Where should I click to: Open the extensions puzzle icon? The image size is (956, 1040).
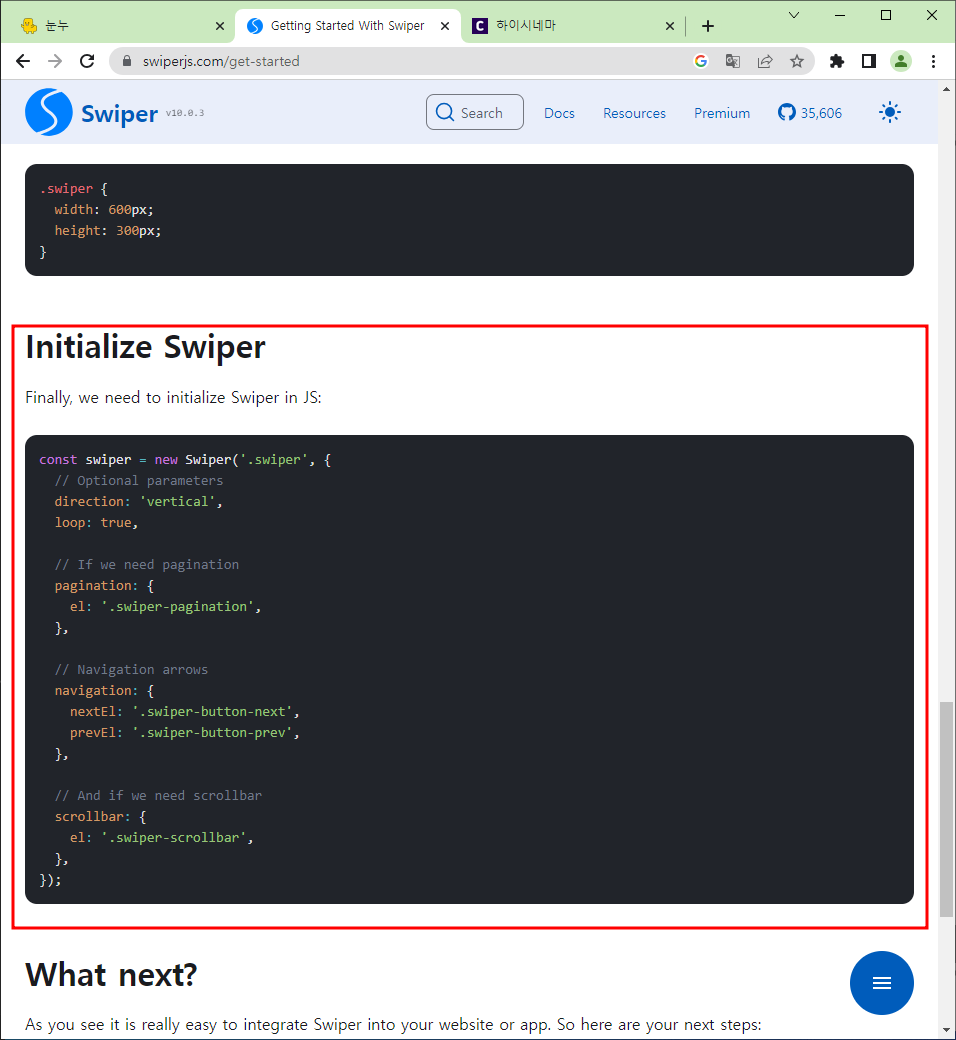pyautogui.click(x=837, y=61)
